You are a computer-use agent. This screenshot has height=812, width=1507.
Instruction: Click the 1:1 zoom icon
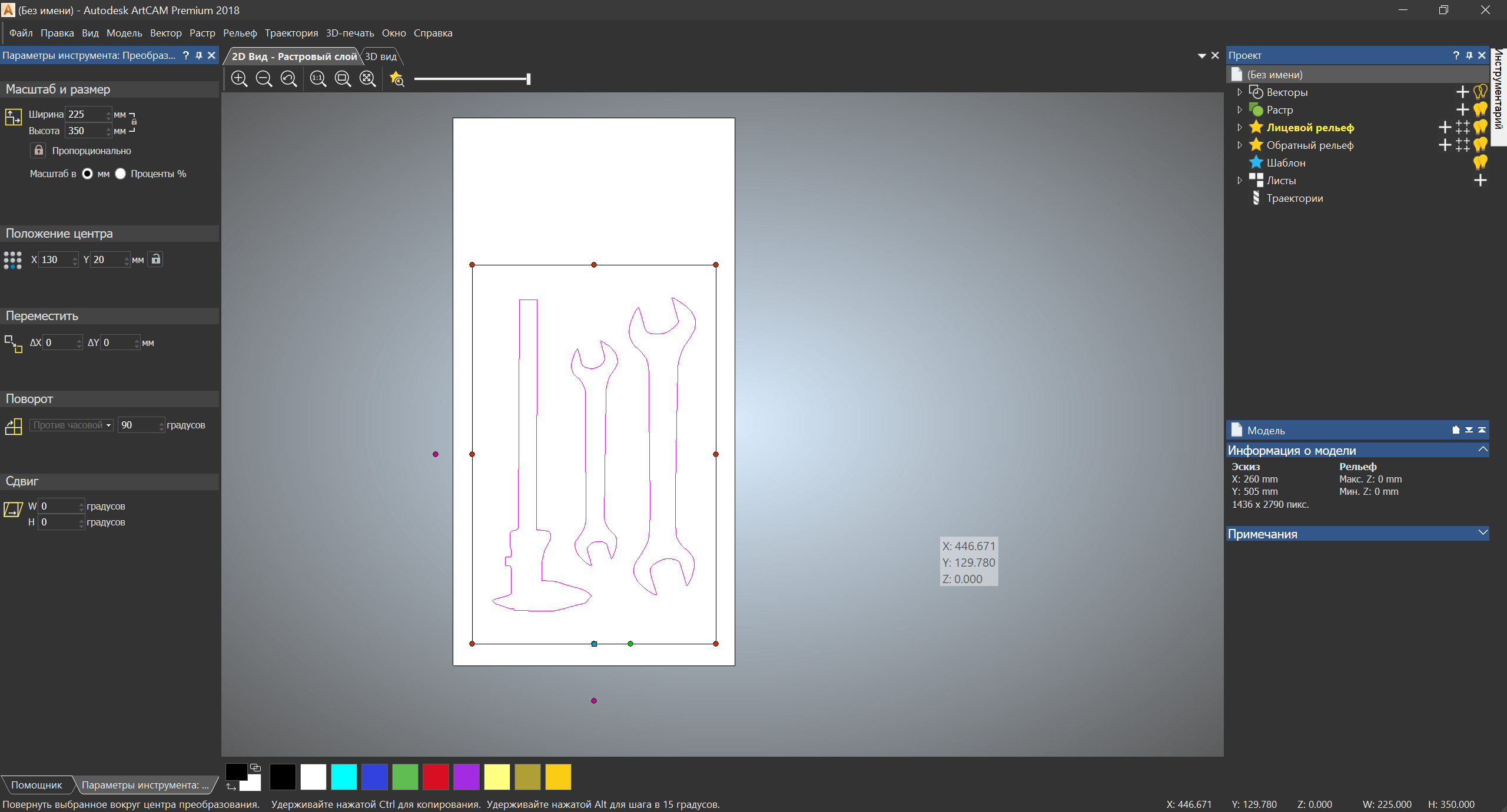318,79
